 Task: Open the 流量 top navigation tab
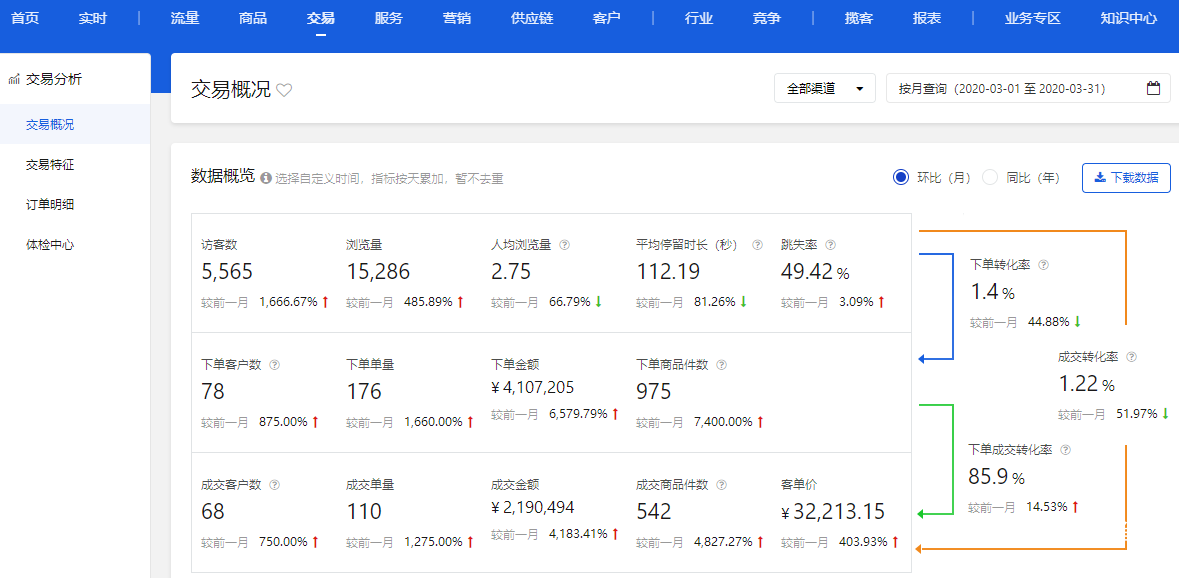pos(185,19)
